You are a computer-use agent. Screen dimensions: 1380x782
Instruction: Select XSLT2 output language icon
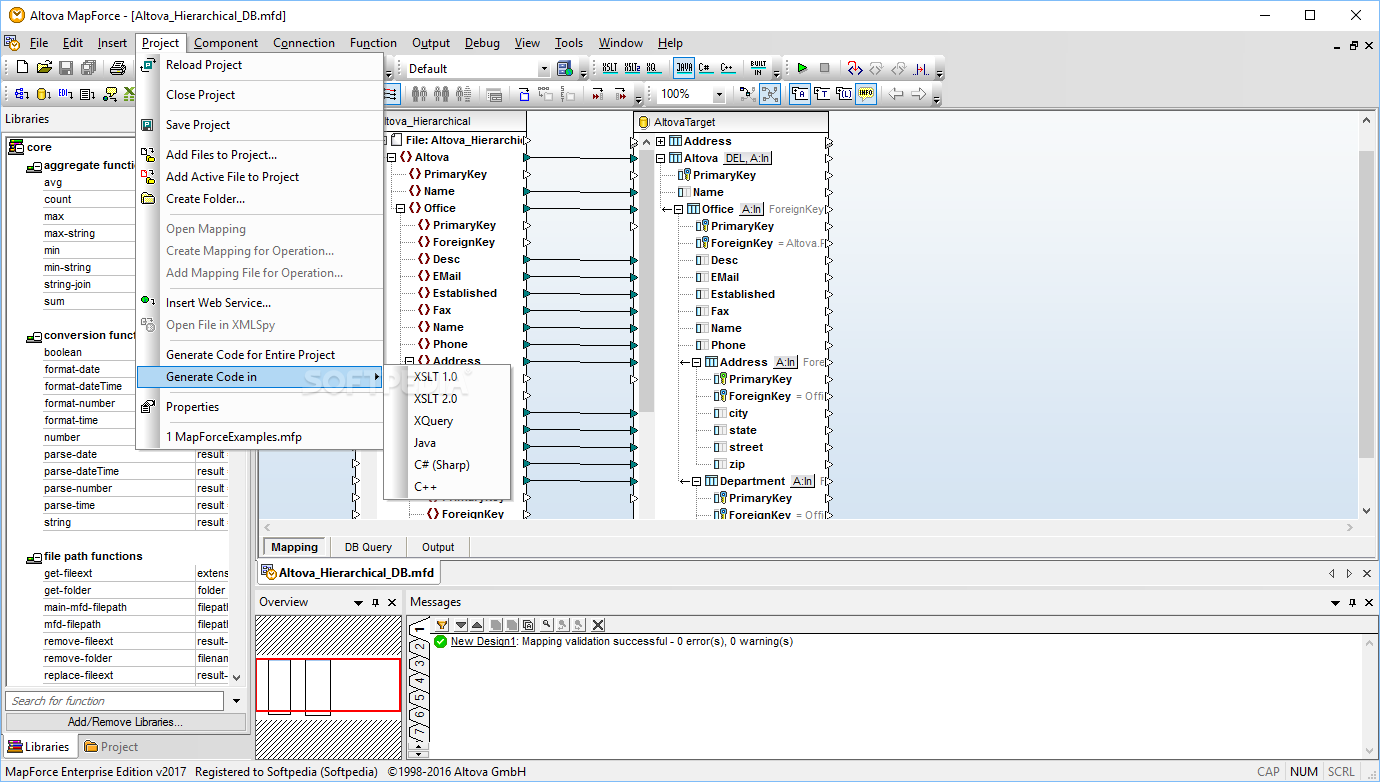point(632,68)
